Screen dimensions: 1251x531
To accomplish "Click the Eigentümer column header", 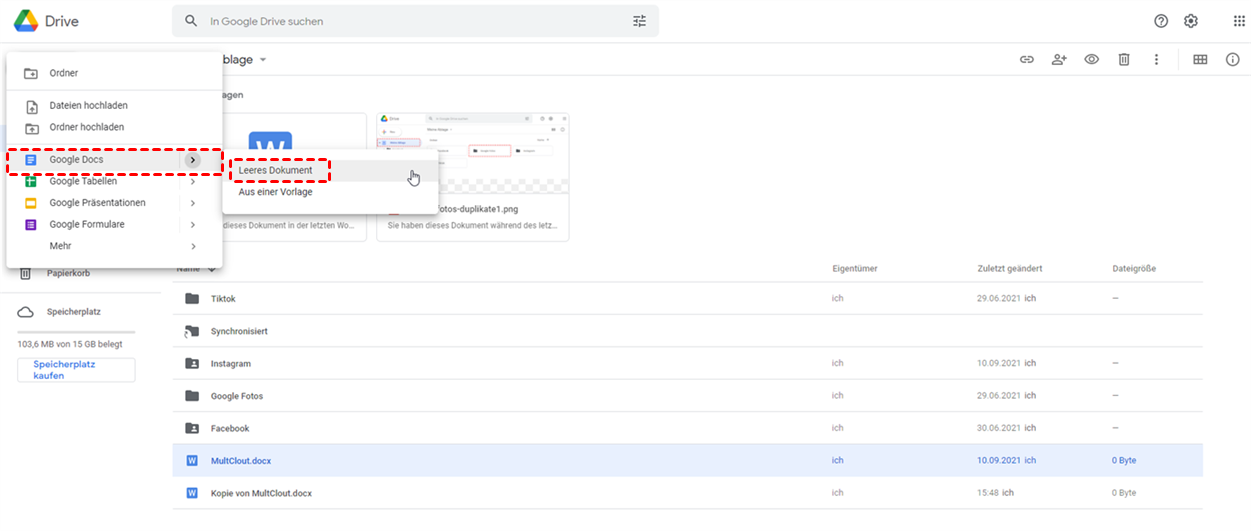I will pyautogui.click(x=855, y=269).
